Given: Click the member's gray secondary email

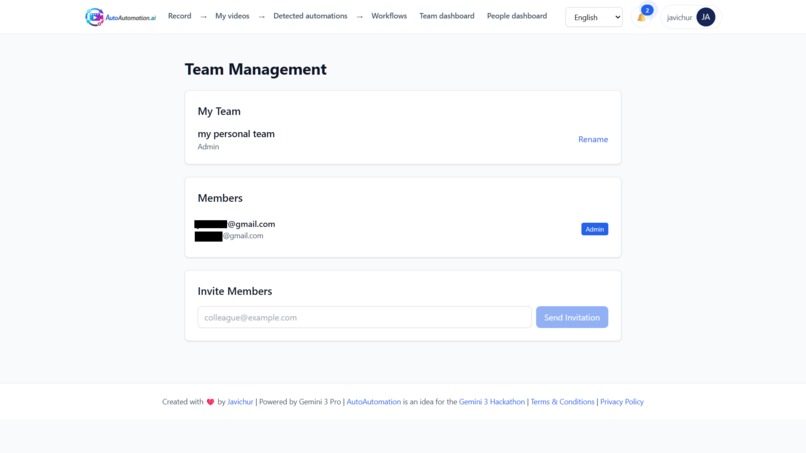Looking at the screenshot, I should [x=229, y=236].
